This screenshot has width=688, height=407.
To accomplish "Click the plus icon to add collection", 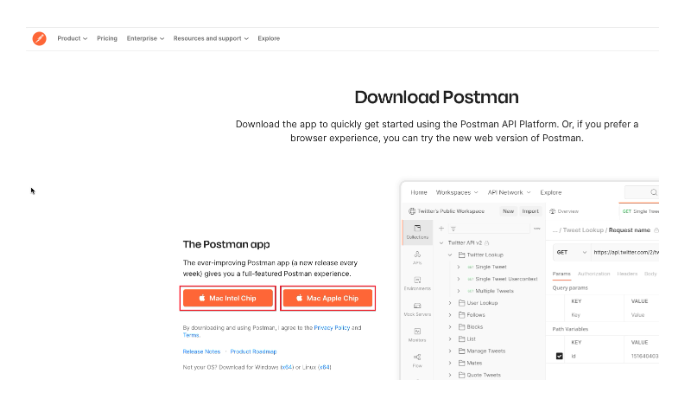I will click(x=441, y=228).
